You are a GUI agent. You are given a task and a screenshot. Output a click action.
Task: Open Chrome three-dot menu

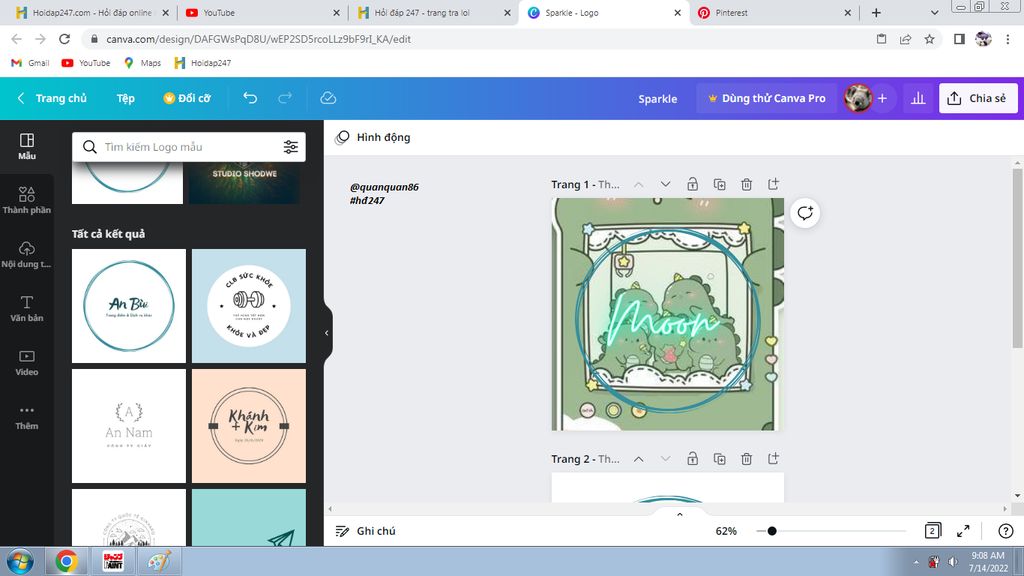(1008, 39)
